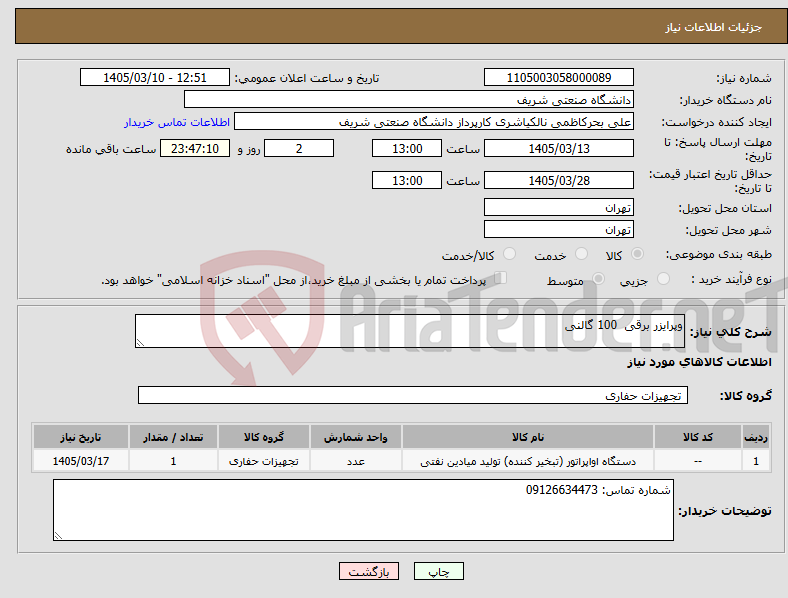The image size is (788, 598).
Task: Click the buyer notes text area with phone number
Action: click(x=363, y=510)
